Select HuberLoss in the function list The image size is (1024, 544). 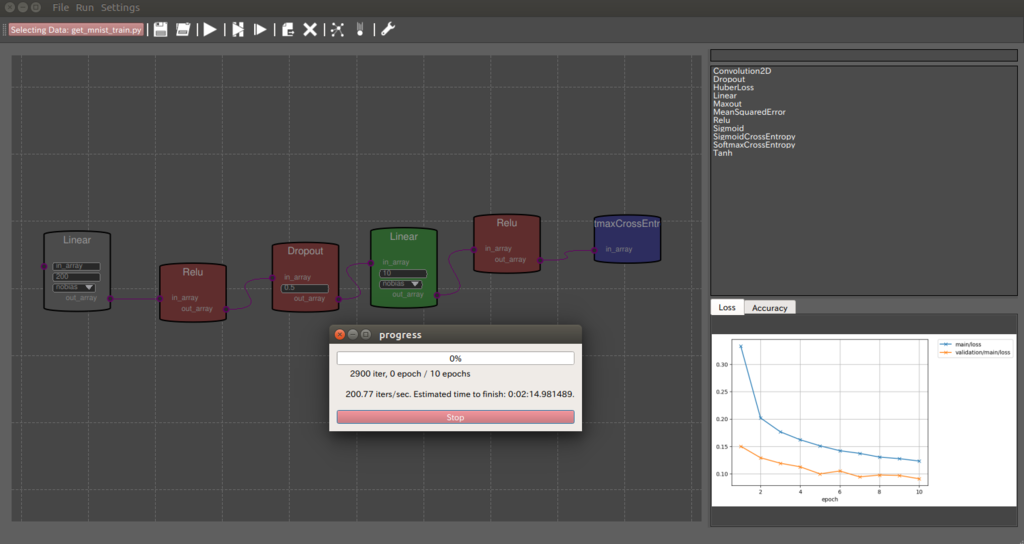coord(733,88)
